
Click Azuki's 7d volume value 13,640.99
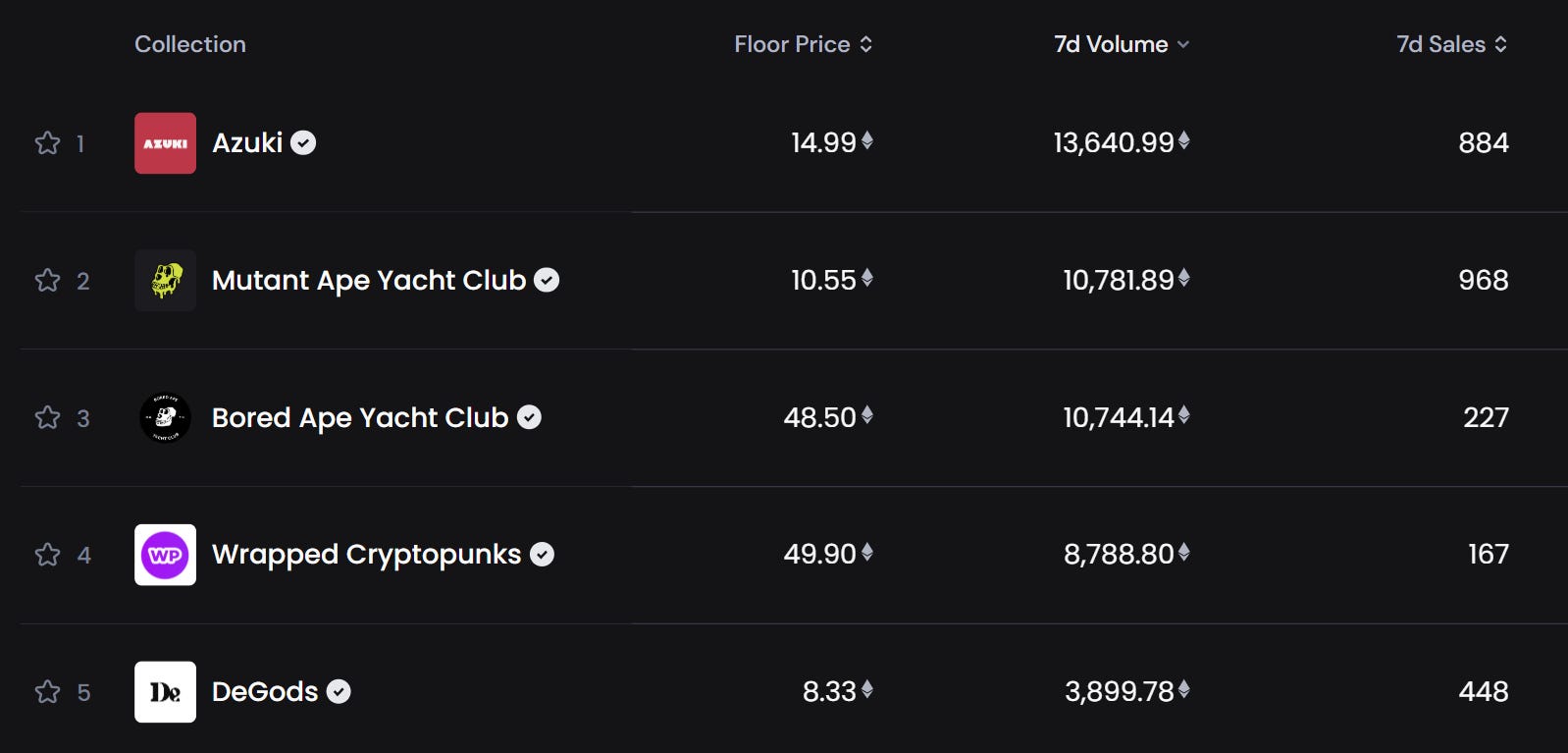click(x=1114, y=143)
